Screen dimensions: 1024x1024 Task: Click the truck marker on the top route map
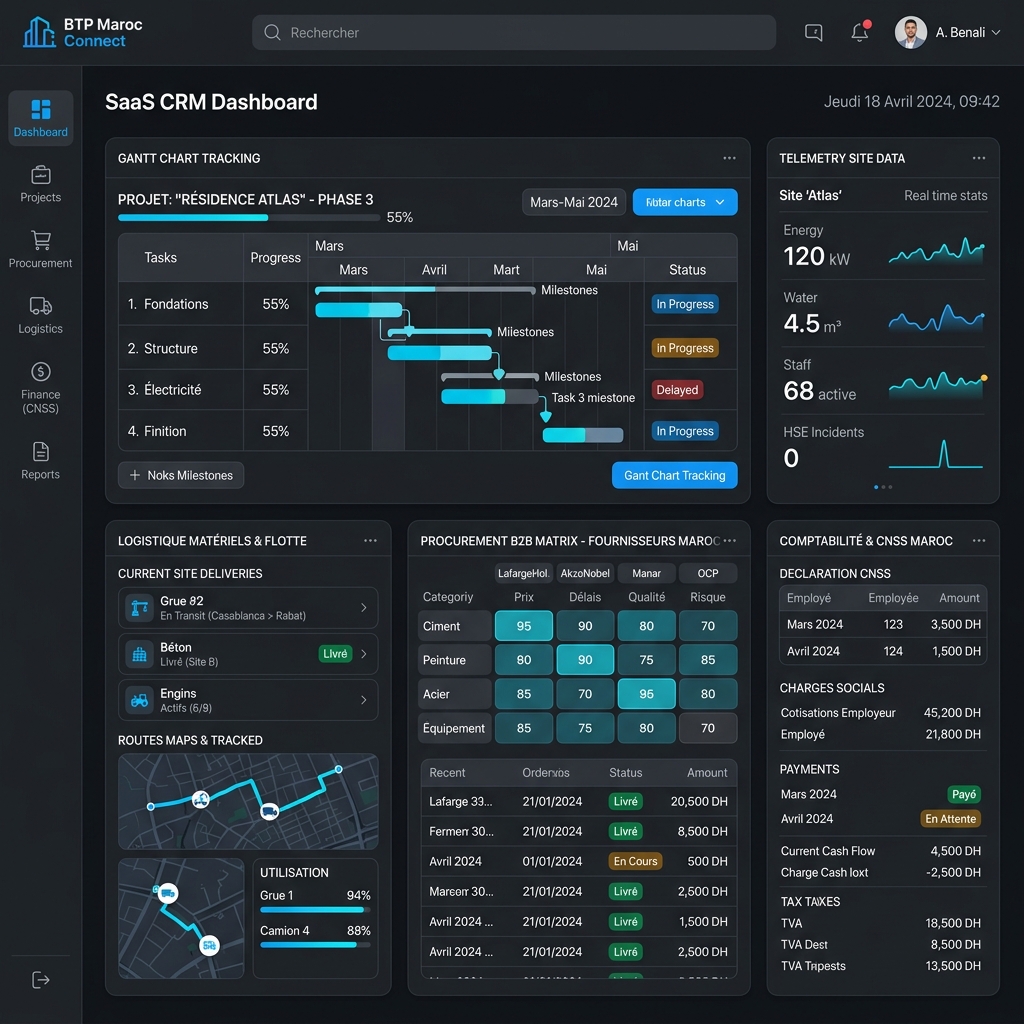pyautogui.click(x=270, y=812)
